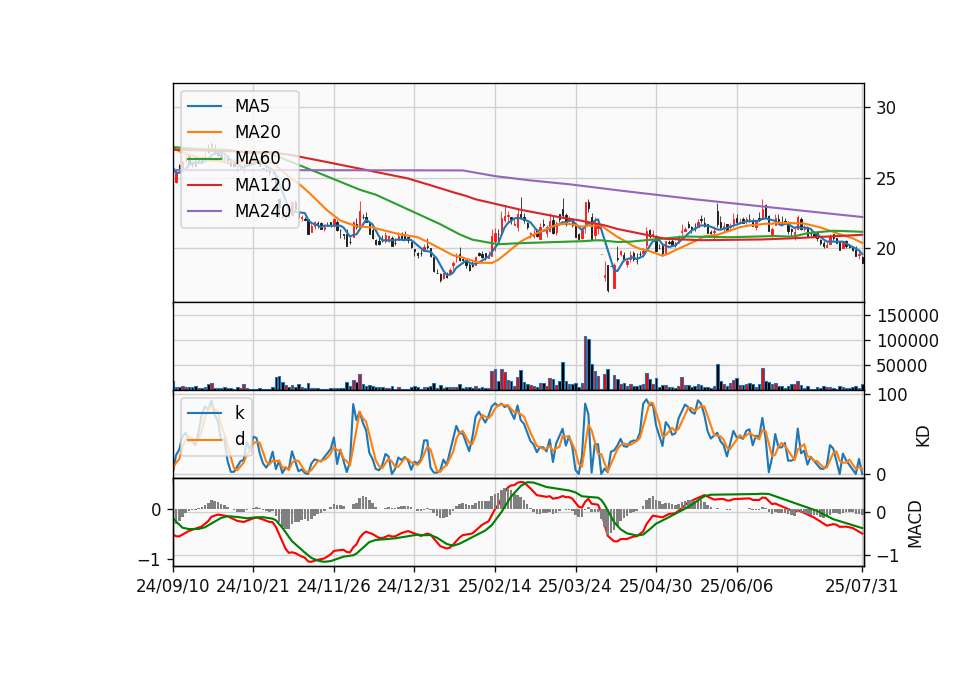Click the price axis value 25
960x690 pixels.
pyautogui.click(x=886, y=179)
